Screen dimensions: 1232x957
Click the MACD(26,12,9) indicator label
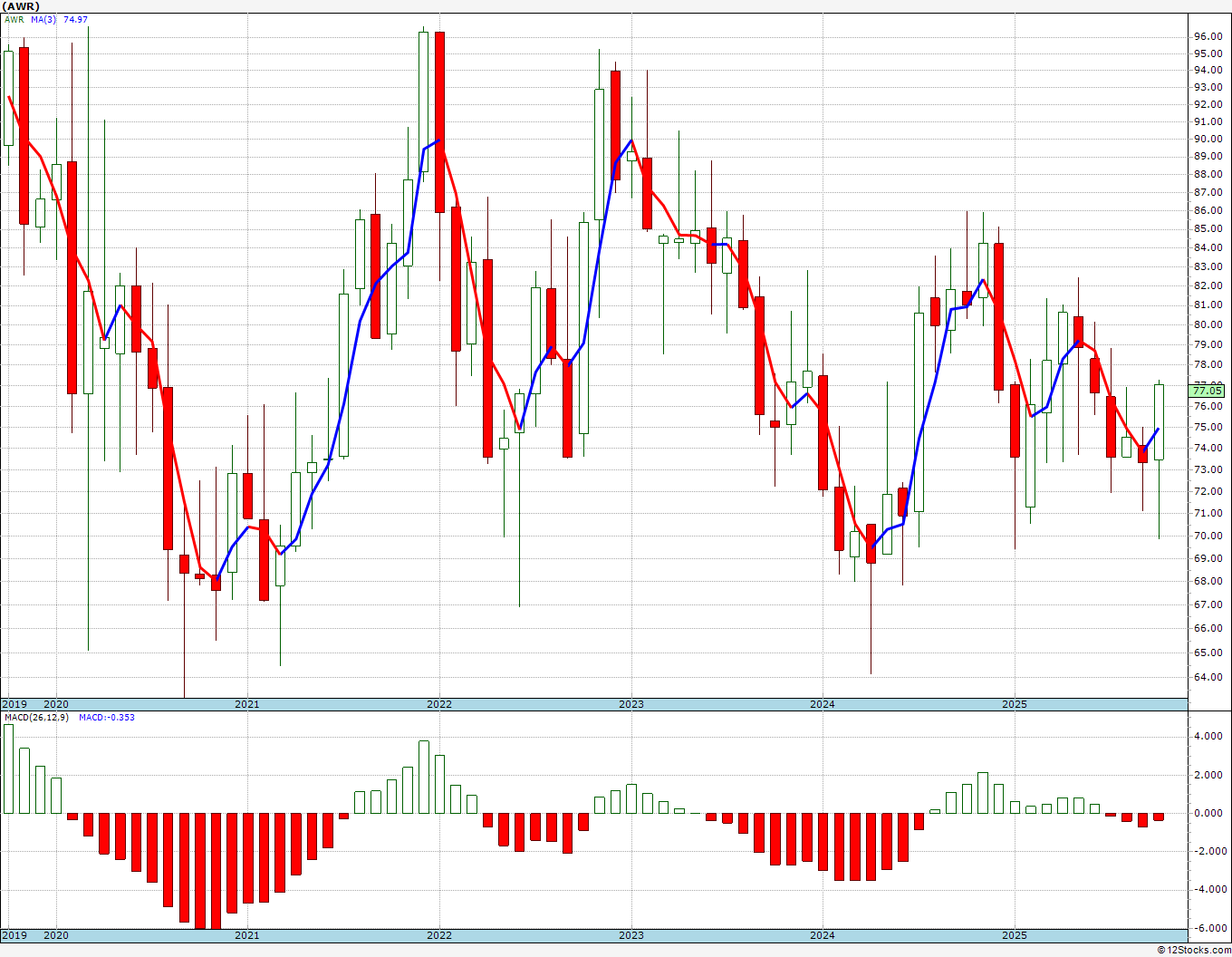coord(35,717)
